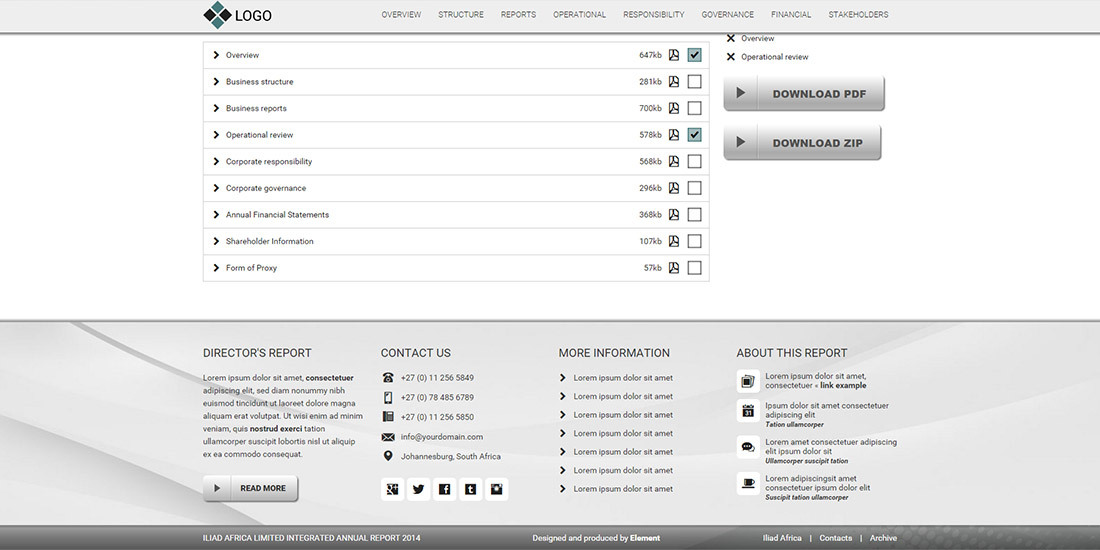
Task: Click mobile icon beside +27 (0) 78 485 6789
Action: [x=388, y=397]
